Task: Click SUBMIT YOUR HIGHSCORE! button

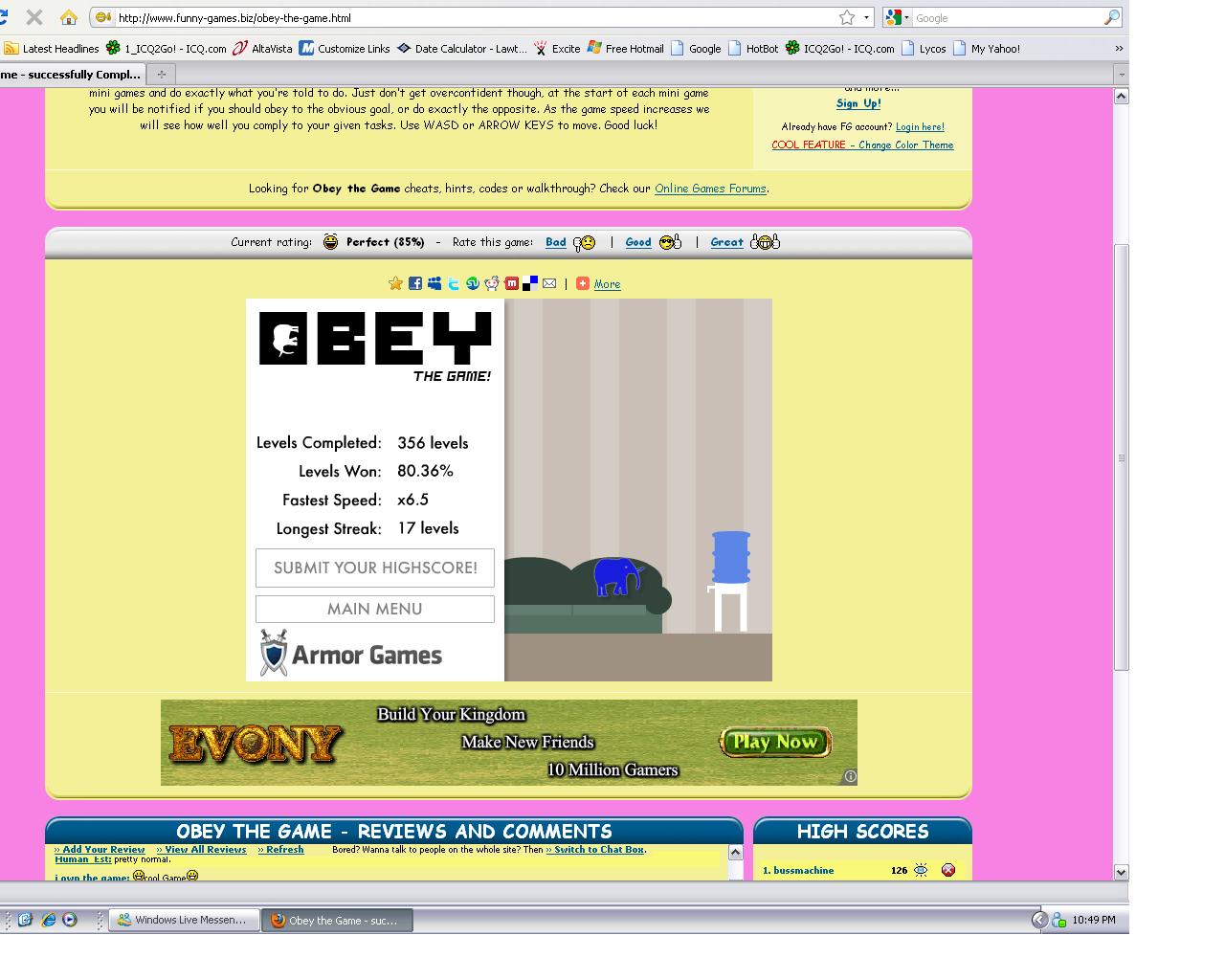Action: [375, 568]
